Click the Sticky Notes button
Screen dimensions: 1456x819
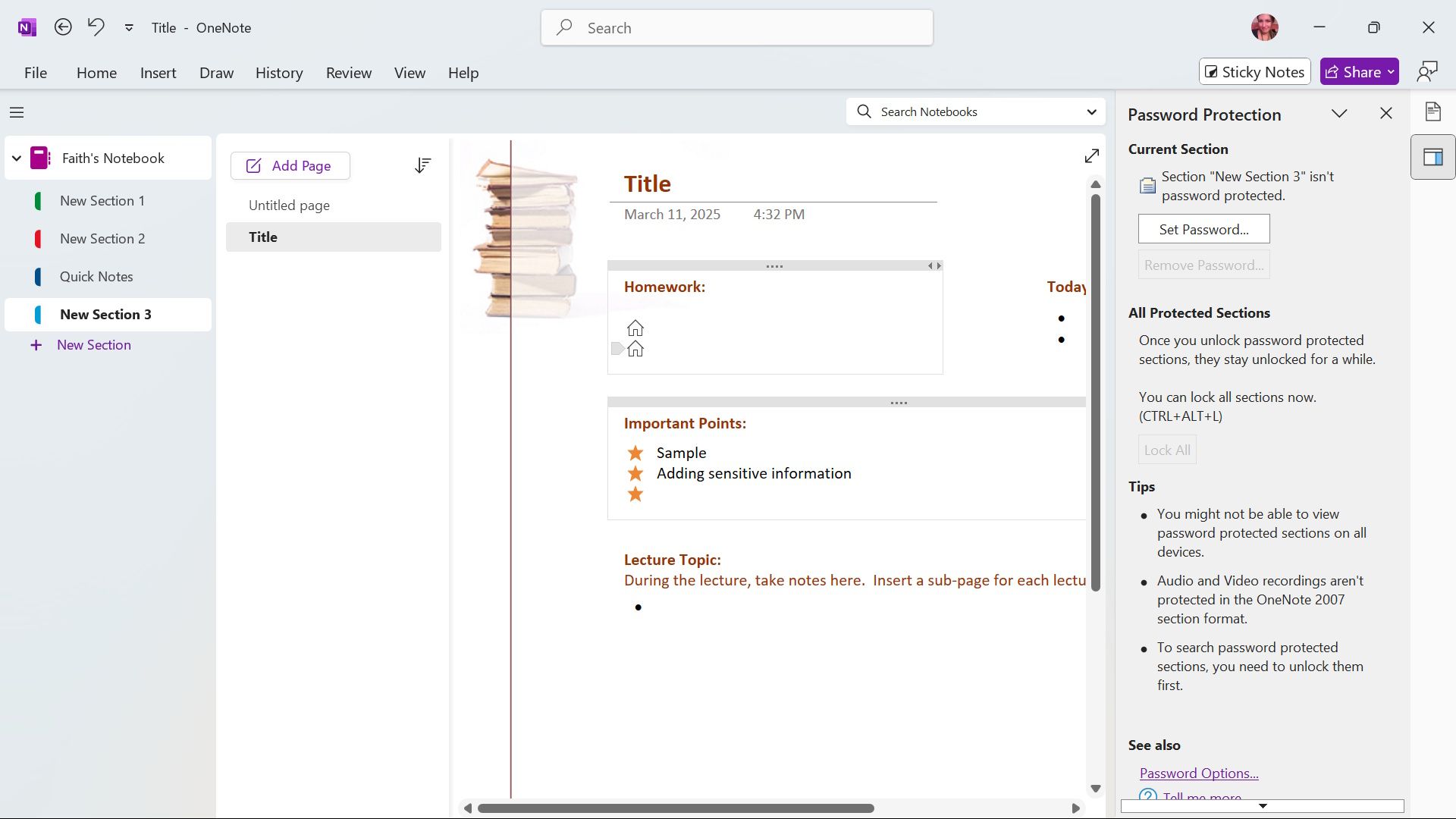click(x=1254, y=72)
